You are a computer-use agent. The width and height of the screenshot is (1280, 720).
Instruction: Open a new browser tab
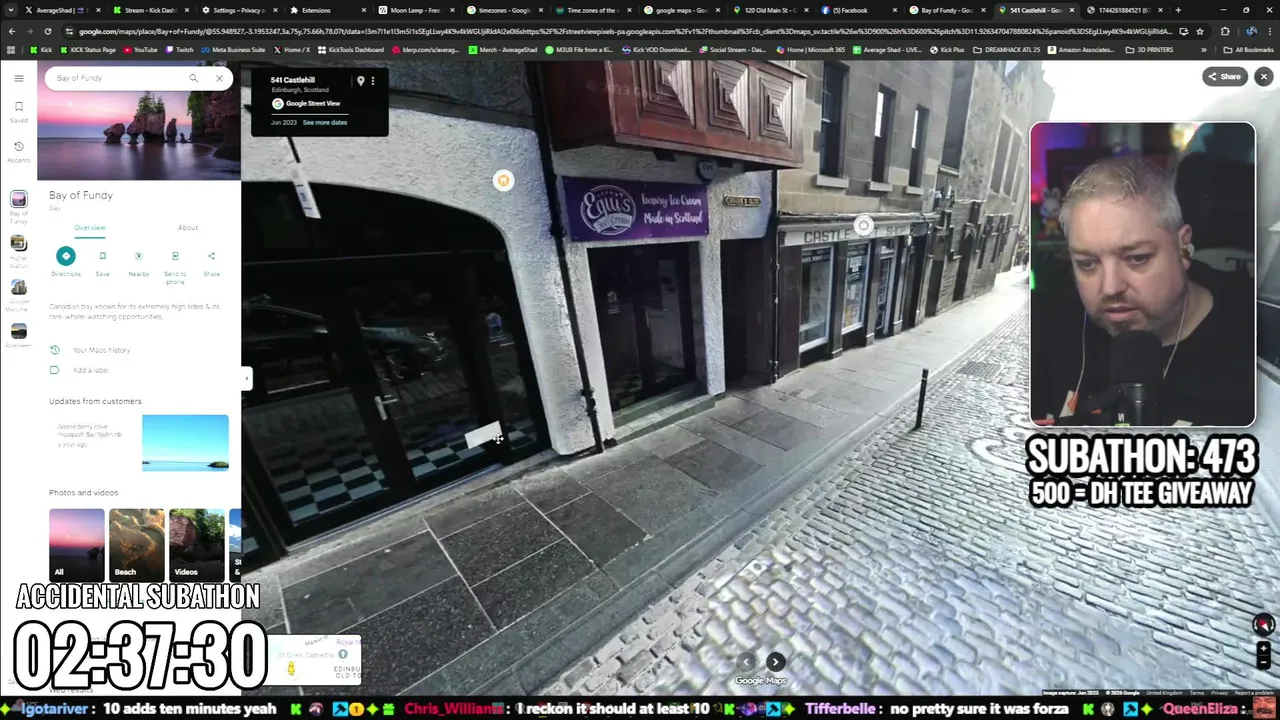point(1178,10)
